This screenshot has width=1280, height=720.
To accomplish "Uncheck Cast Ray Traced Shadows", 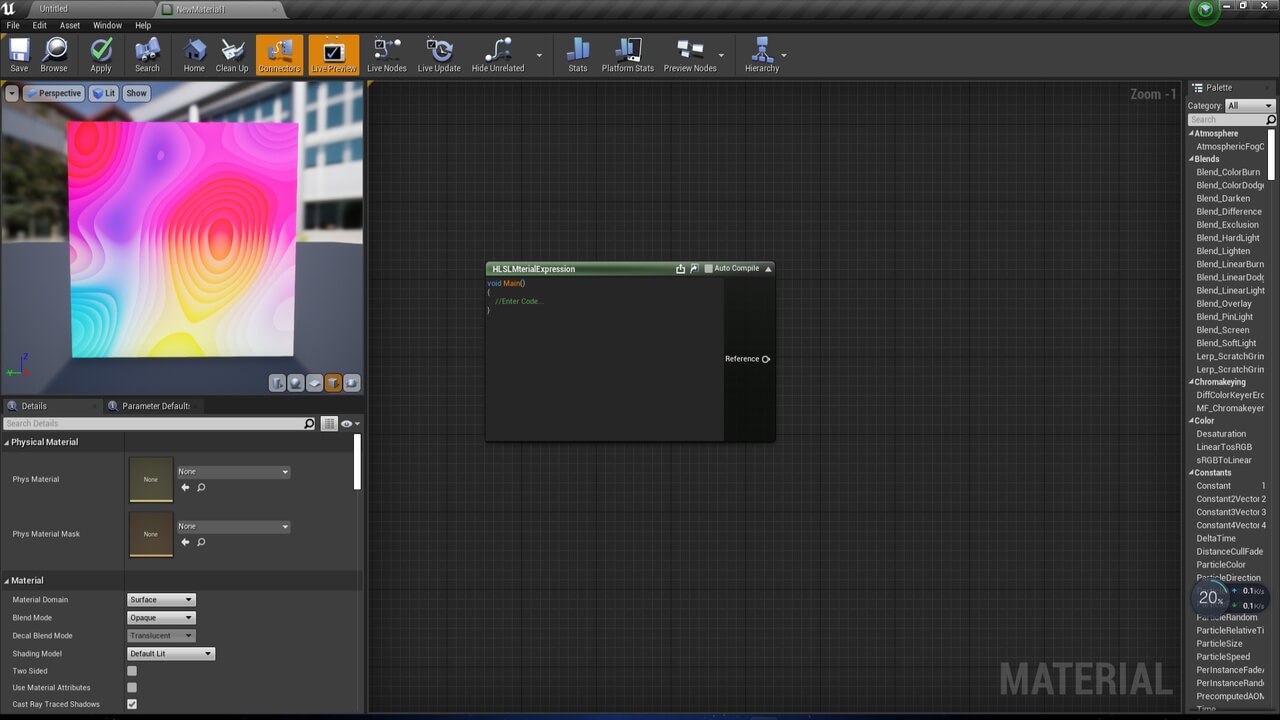I will coord(132,704).
